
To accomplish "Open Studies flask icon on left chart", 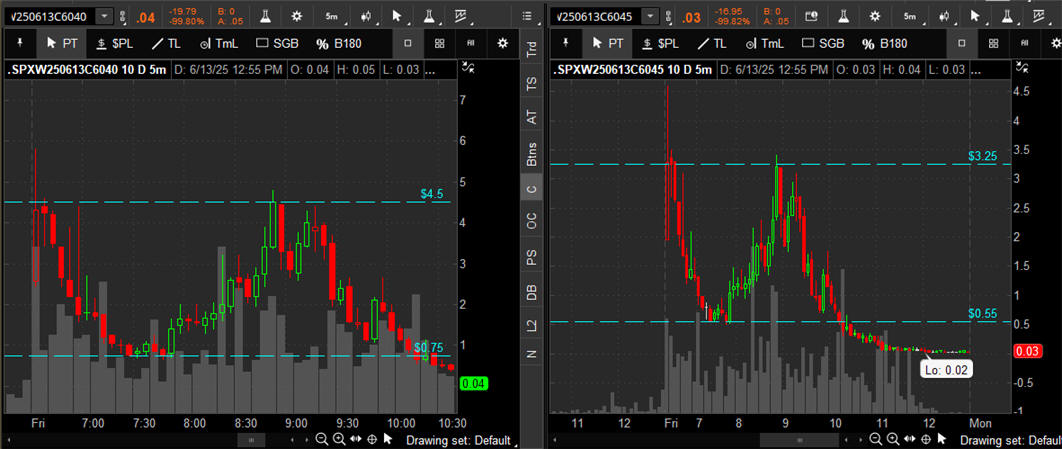I will 264,17.
